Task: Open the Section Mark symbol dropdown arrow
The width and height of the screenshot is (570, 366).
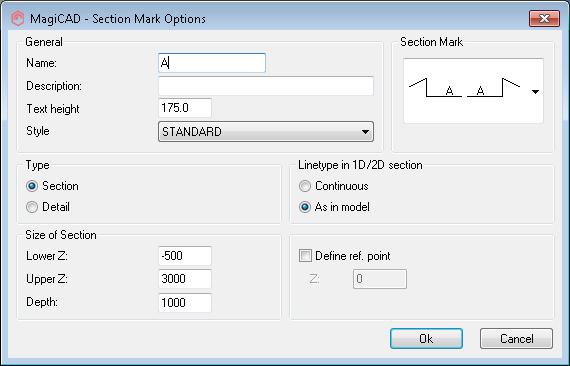Action: point(535,92)
